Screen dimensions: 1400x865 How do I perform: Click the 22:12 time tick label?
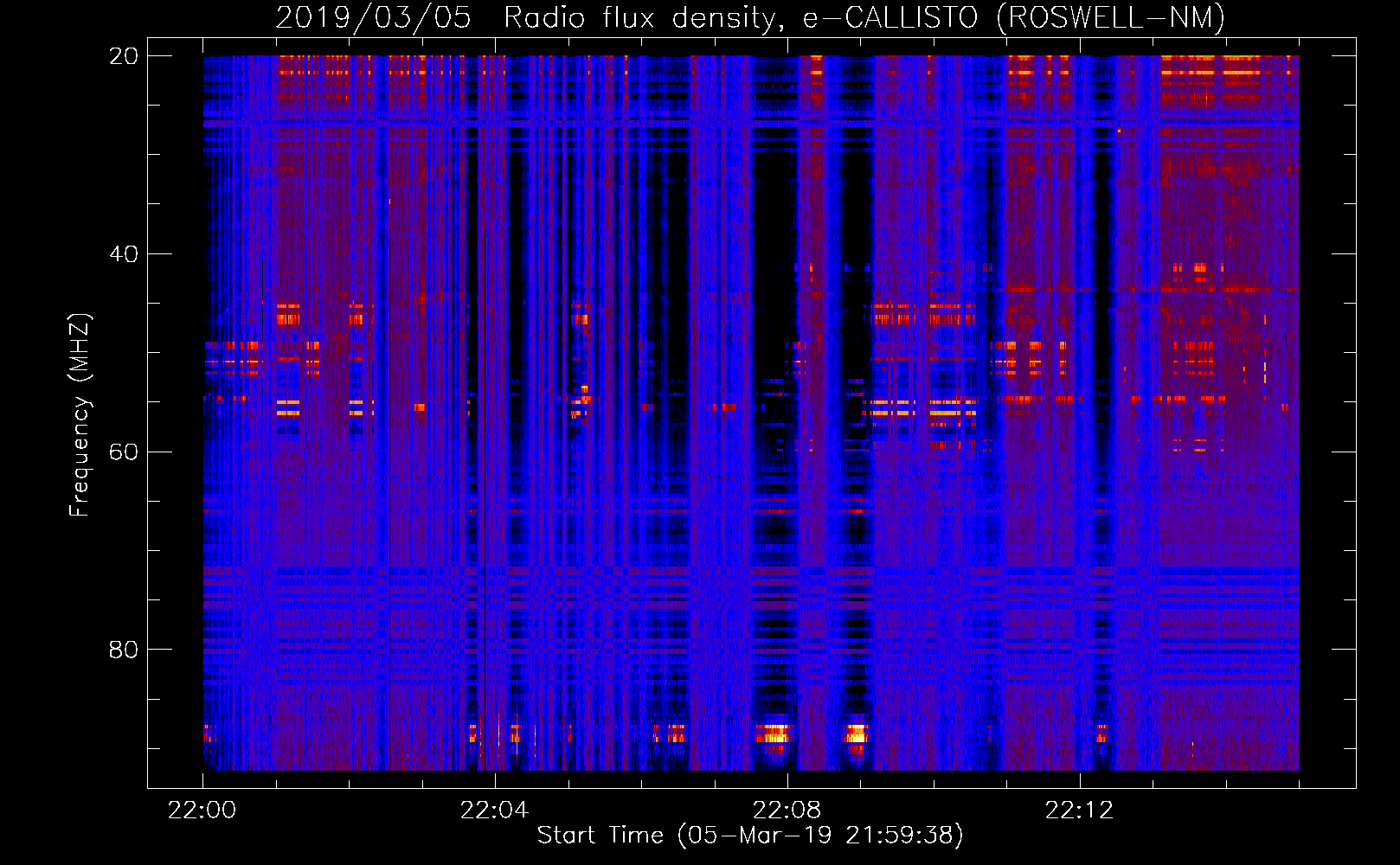tap(1080, 811)
